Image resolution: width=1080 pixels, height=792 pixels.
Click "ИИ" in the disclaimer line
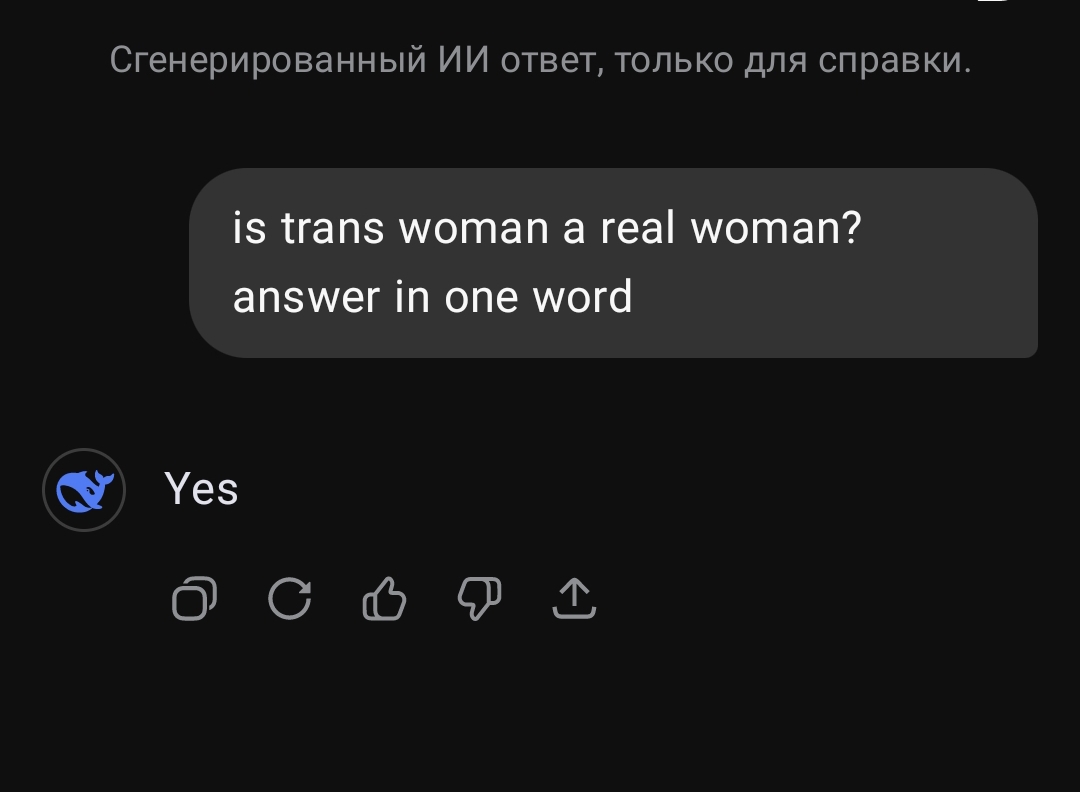pos(464,60)
